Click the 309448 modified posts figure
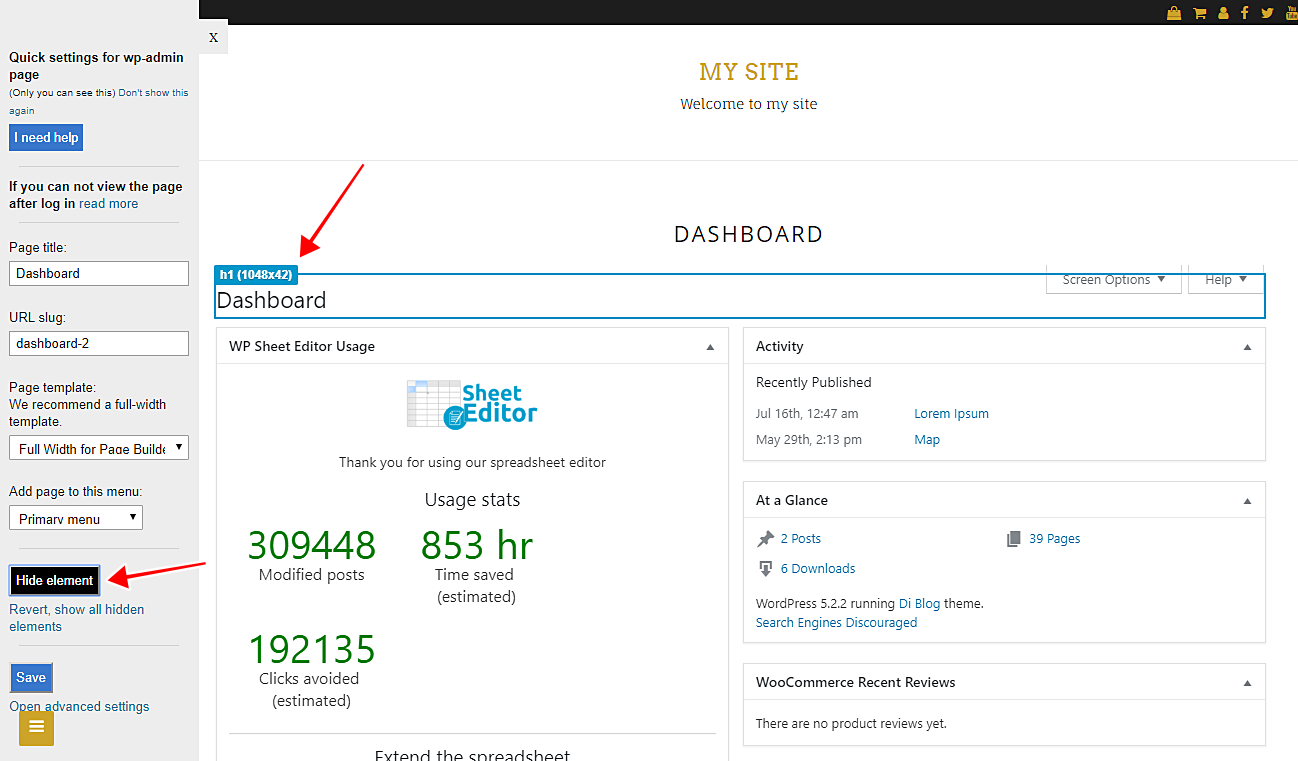The height and width of the screenshot is (761, 1298). [x=312, y=545]
